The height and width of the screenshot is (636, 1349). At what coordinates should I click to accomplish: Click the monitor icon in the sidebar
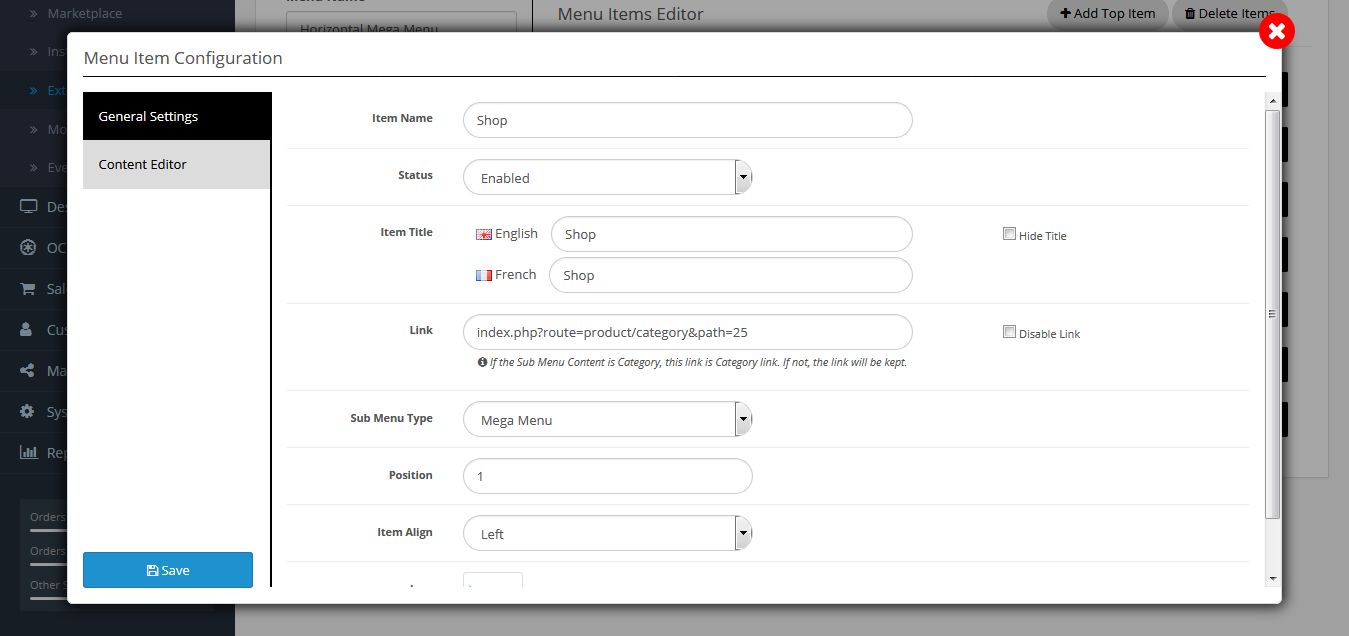point(28,207)
